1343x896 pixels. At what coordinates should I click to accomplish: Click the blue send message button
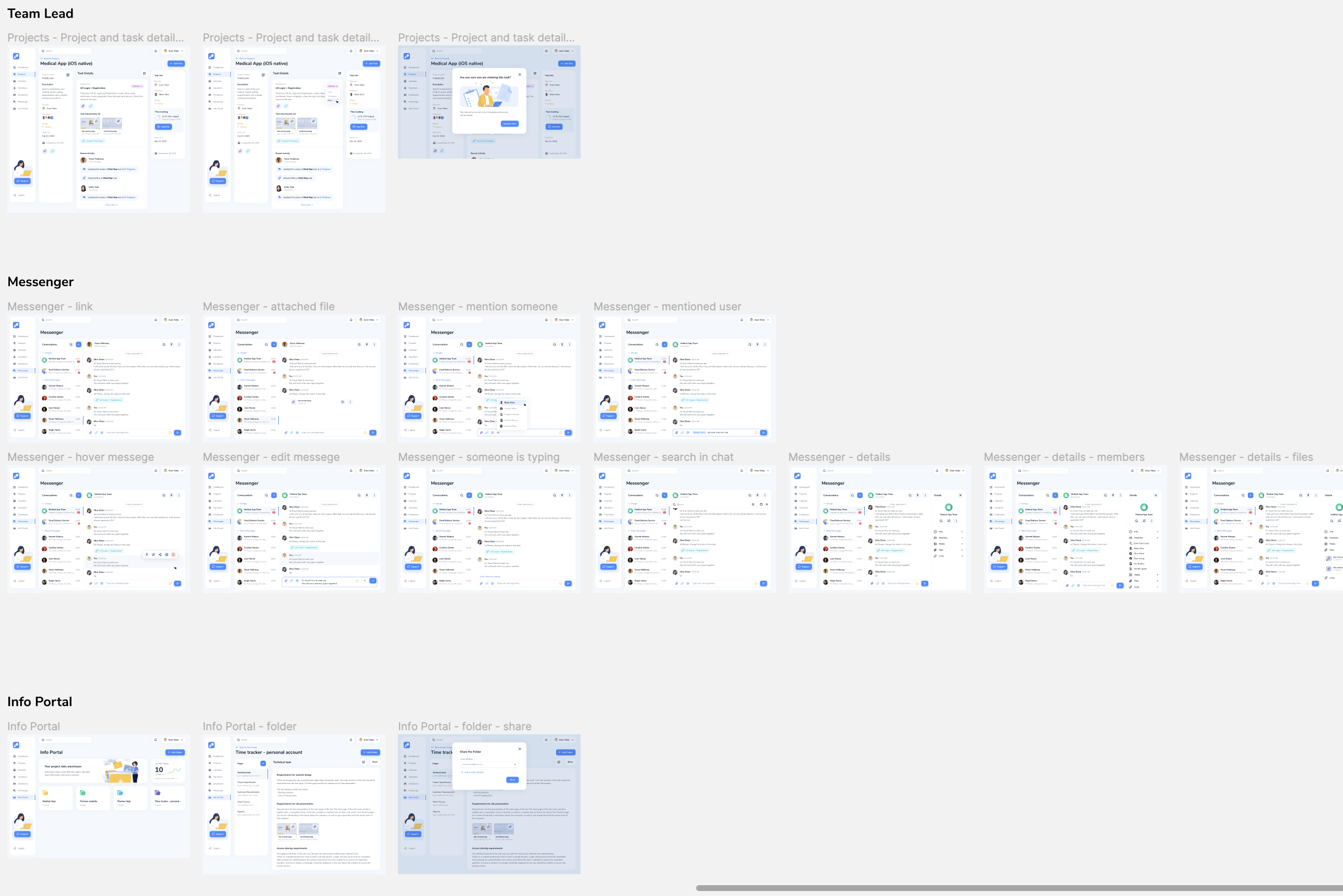pos(178,433)
